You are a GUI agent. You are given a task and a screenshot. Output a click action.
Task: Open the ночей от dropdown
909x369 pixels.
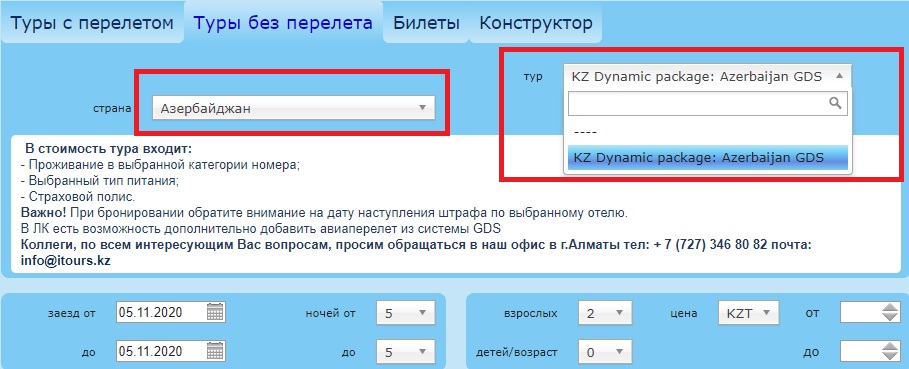[x=406, y=313]
